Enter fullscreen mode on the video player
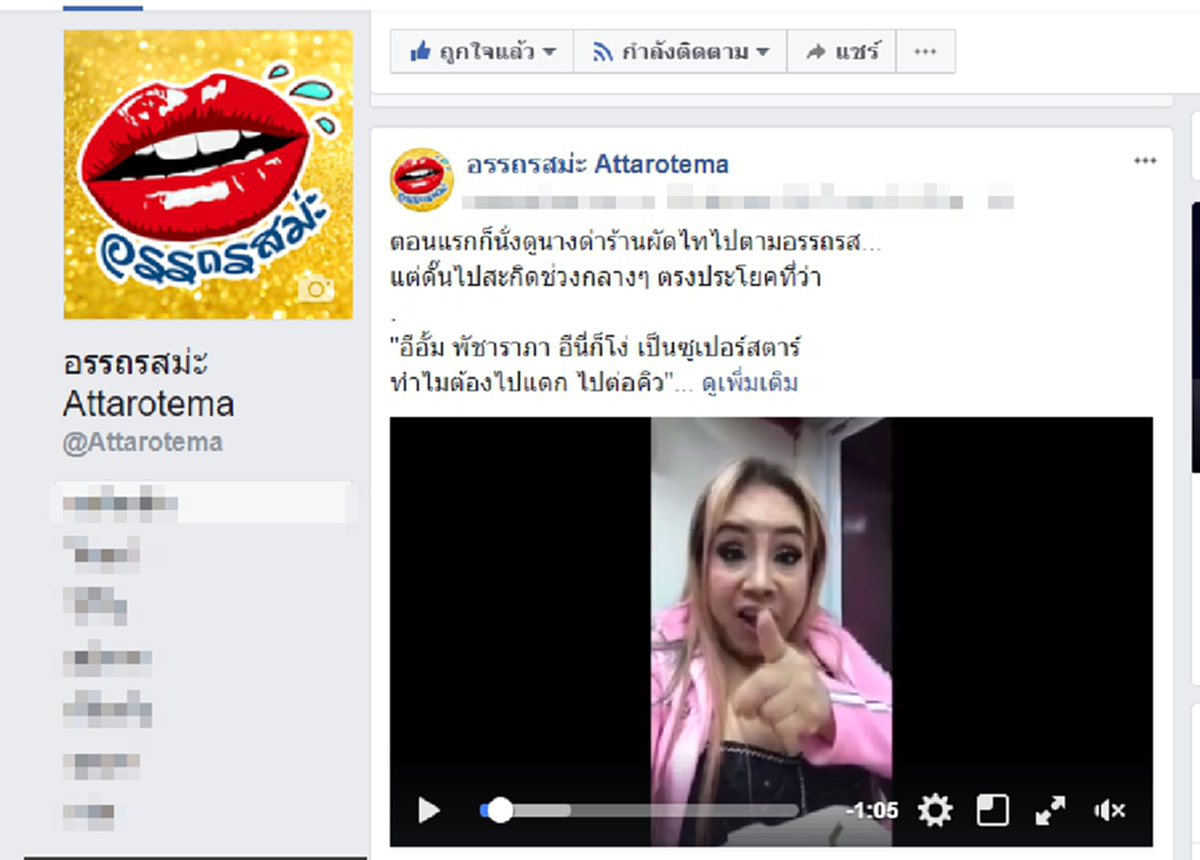Viewport: 1200px width, 860px height. point(1049,811)
